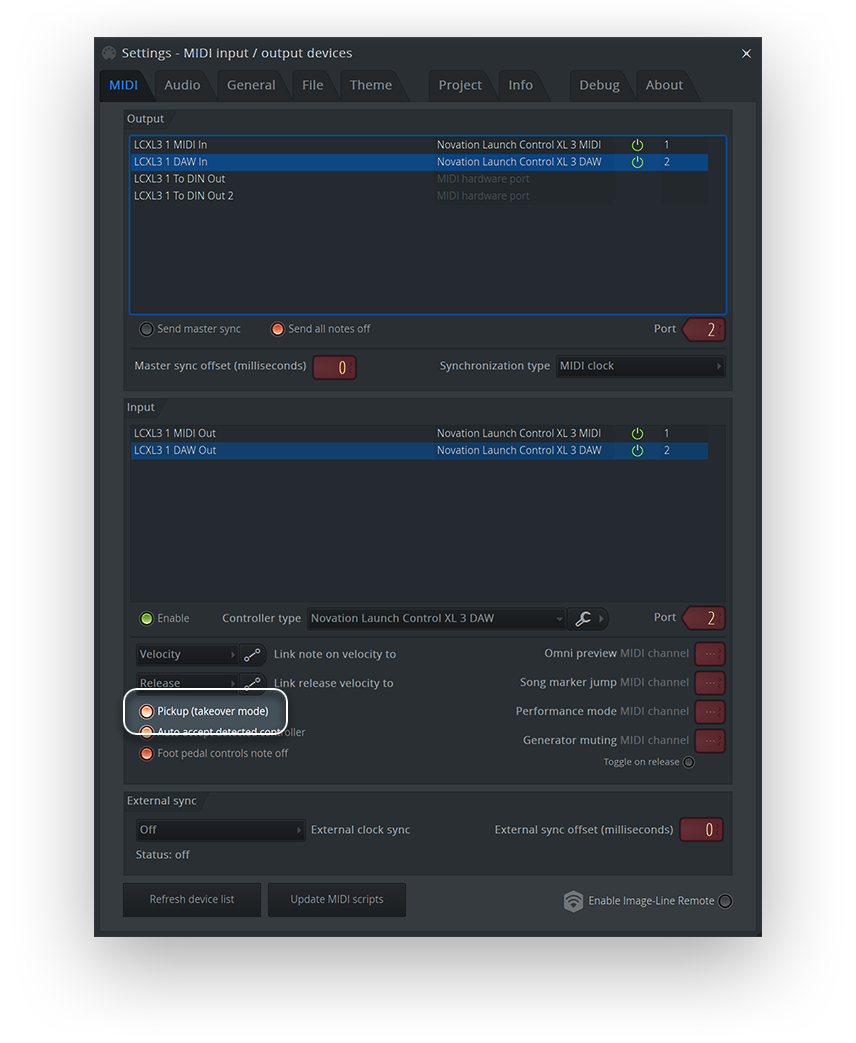856x1043 pixels.
Task: Switch to the Info tab
Action: click(x=520, y=85)
